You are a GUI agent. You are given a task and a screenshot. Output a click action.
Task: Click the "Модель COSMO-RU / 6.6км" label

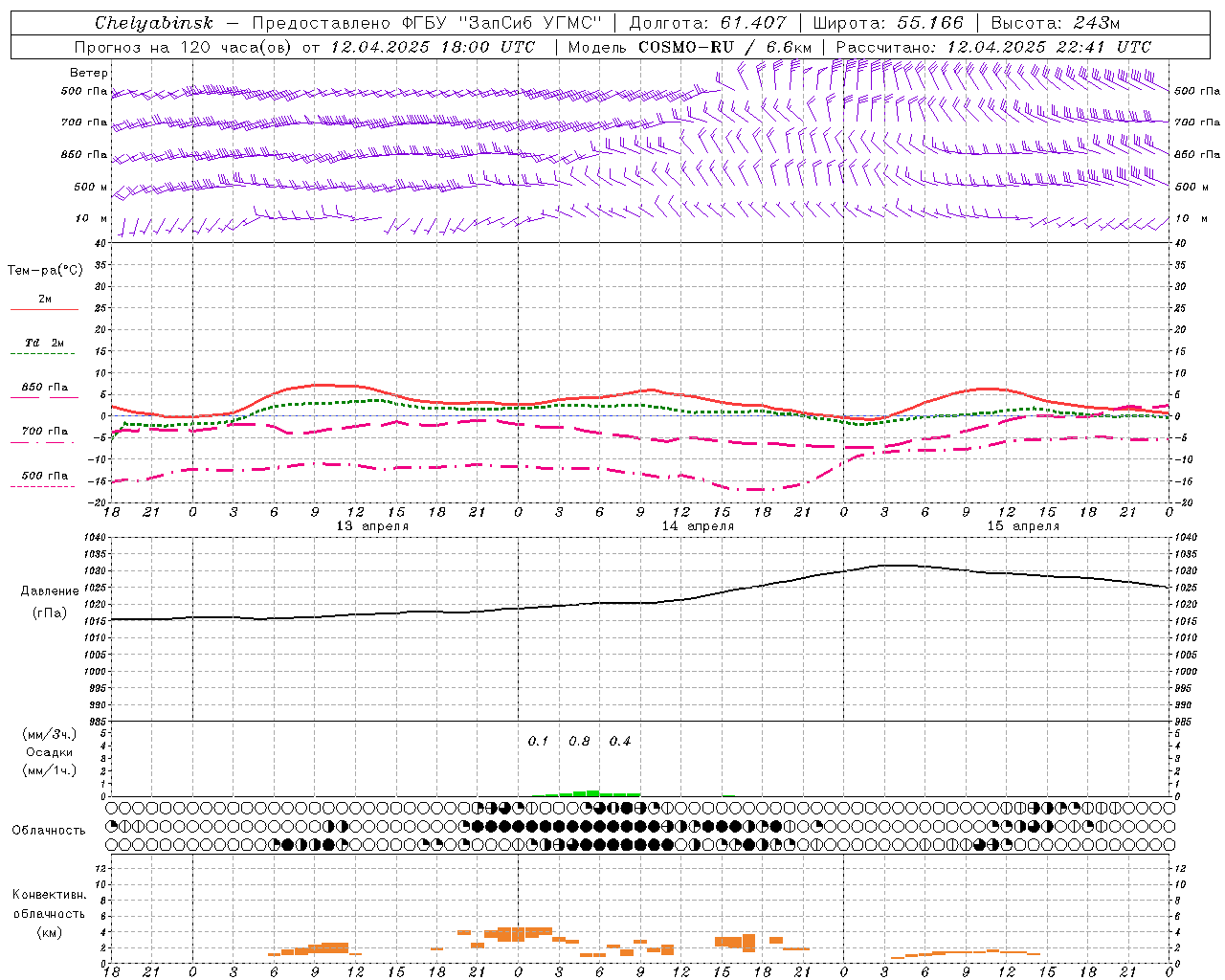click(x=690, y=47)
